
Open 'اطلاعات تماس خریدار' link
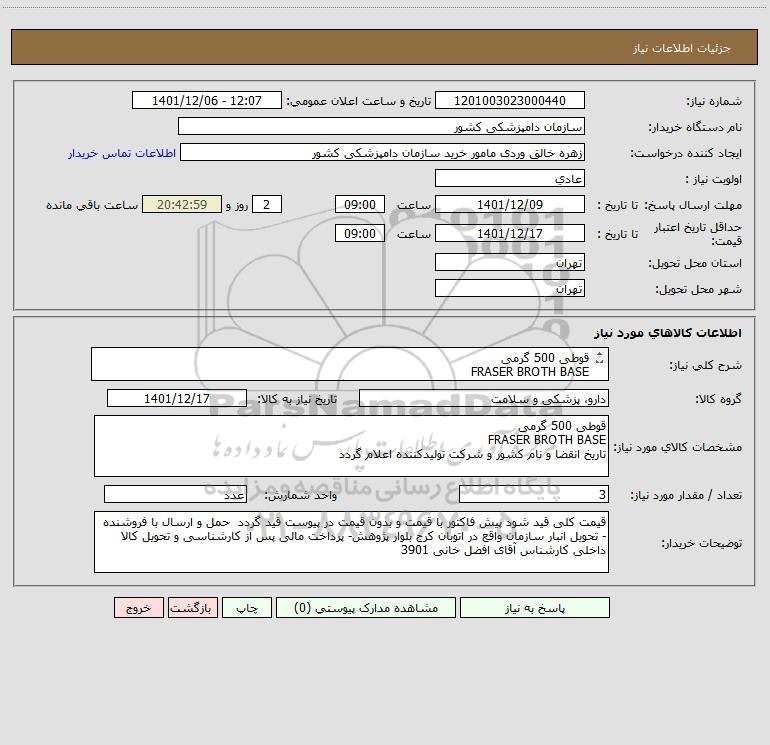pos(122,153)
